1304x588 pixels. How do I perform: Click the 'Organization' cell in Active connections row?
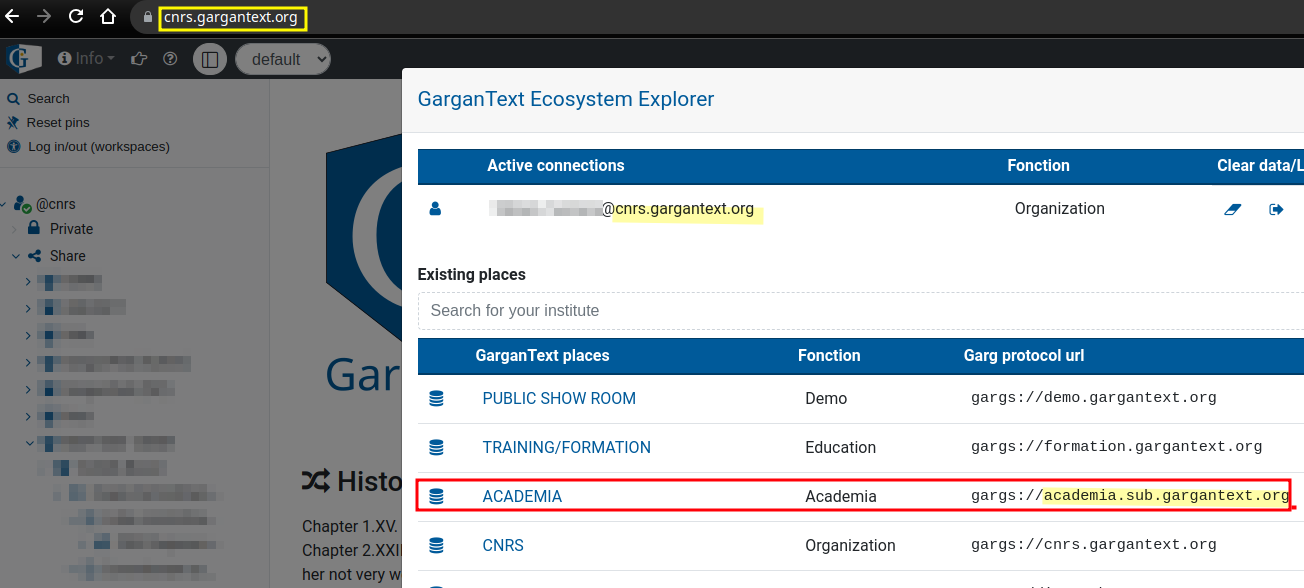tap(1060, 209)
